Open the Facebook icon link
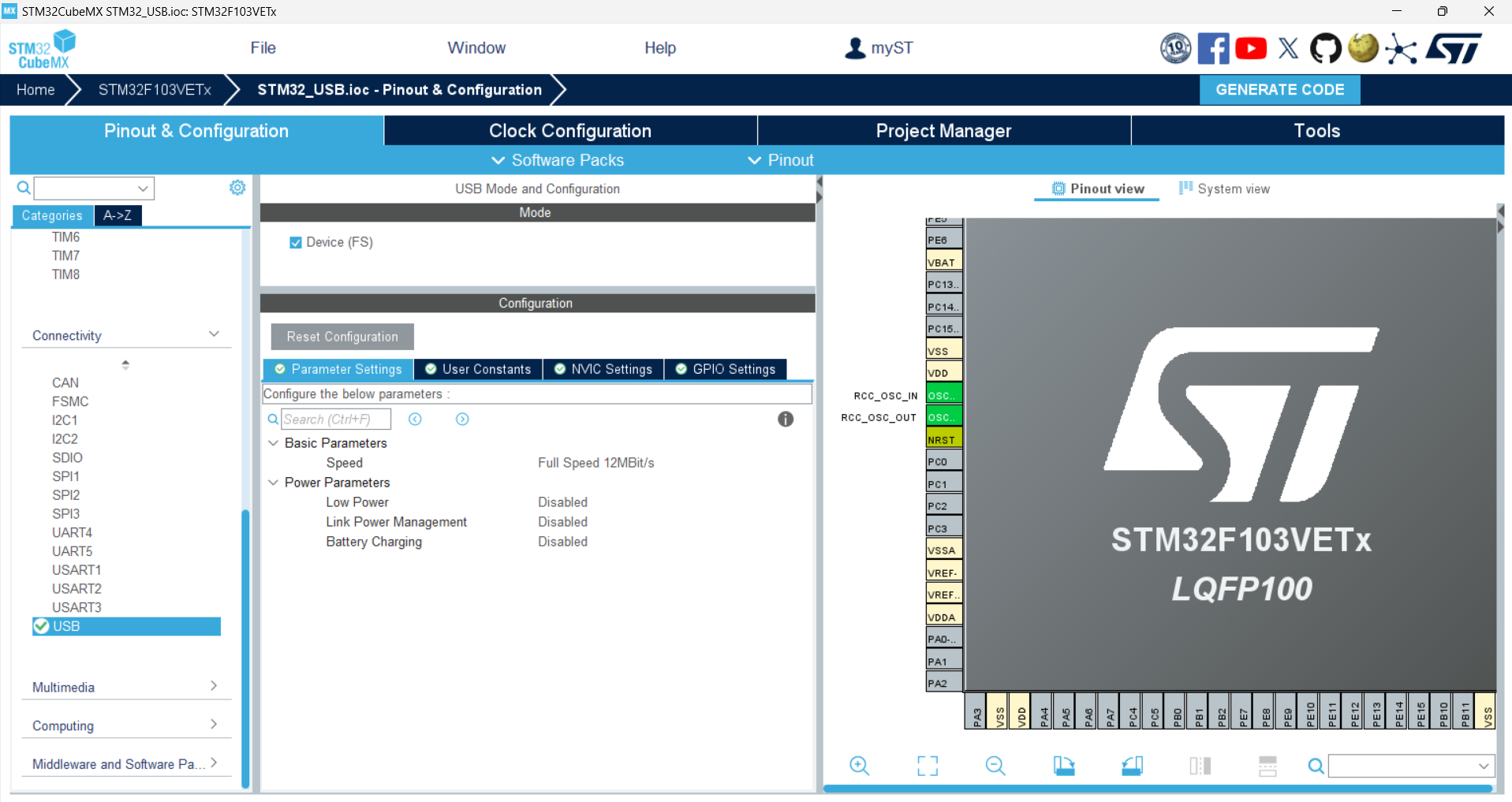This screenshot has width=1512, height=802. click(1213, 48)
